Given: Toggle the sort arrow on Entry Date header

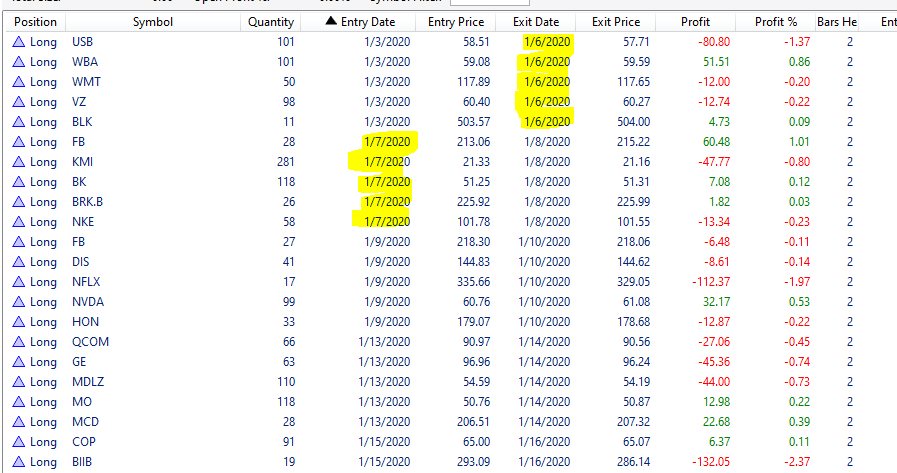Looking at the screenshot, I should click(332, 22).
